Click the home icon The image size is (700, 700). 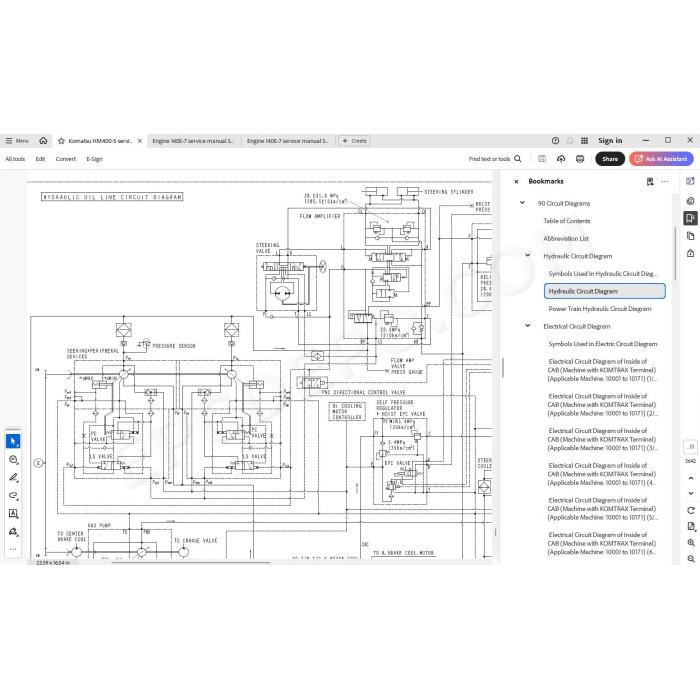click(43, 141)
